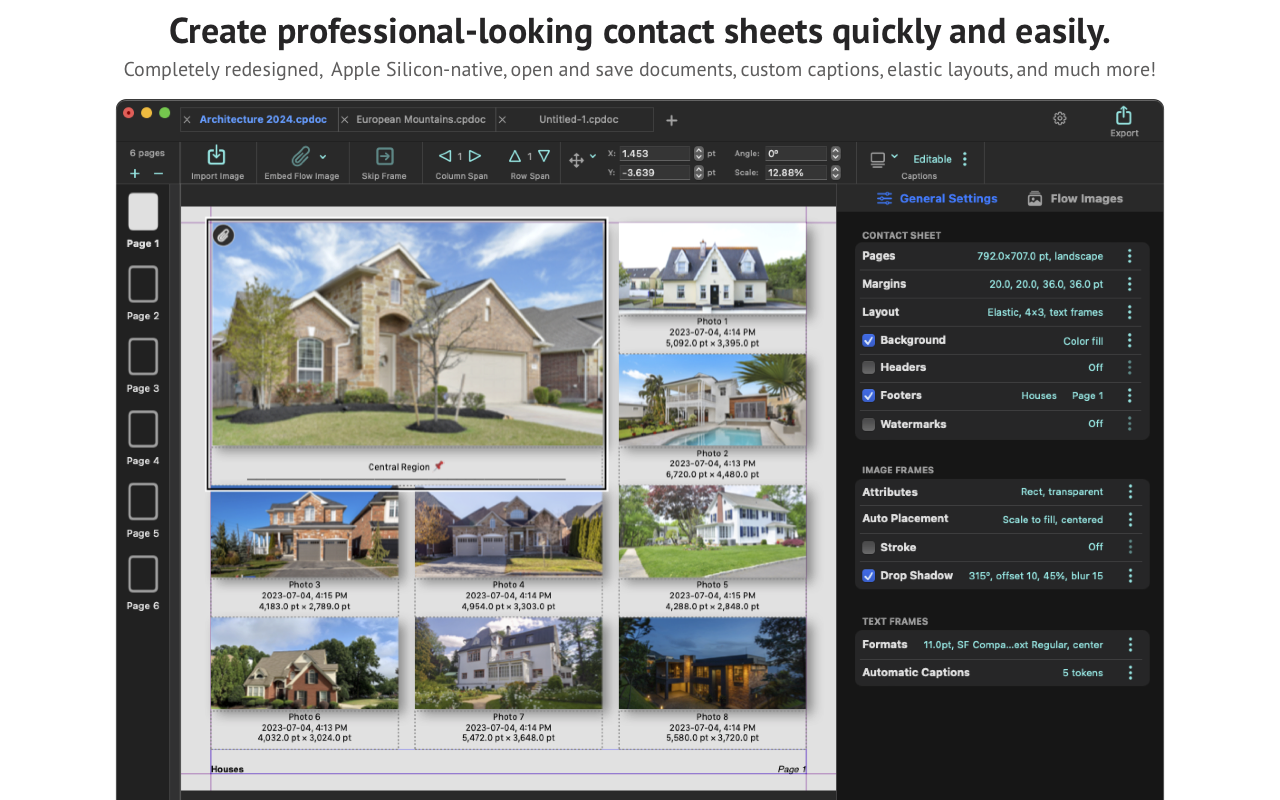
Task: Close the Untitled-1.cpdoc tab
Action: coord(502,120)
